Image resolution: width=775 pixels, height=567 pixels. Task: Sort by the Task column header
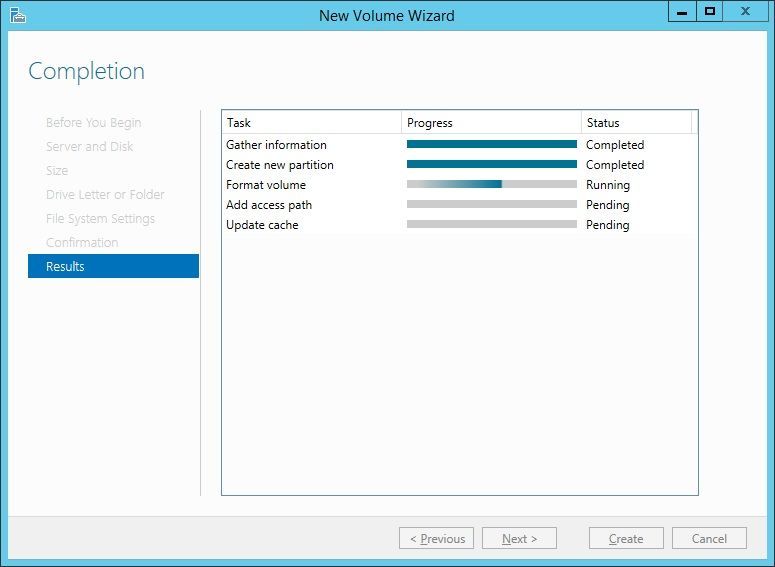(x=312, y=123)
